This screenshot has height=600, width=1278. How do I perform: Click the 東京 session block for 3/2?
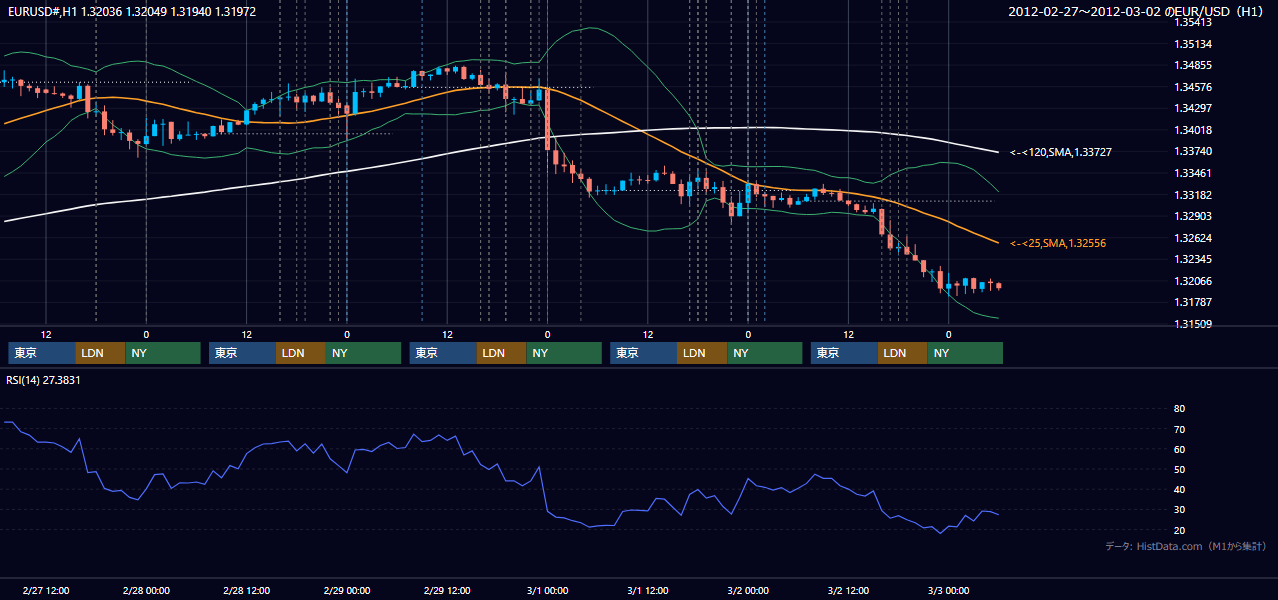[x=845, y=353]
